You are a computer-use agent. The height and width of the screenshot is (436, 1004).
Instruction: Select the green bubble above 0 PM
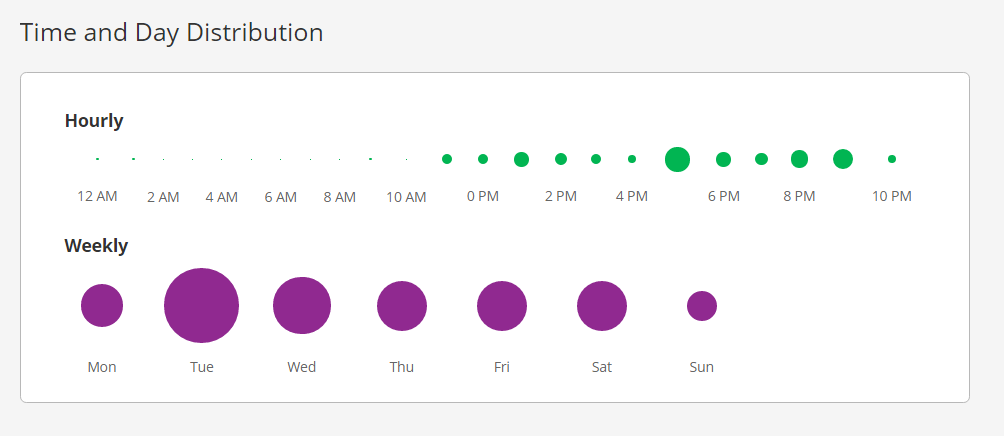coord(483,159)
